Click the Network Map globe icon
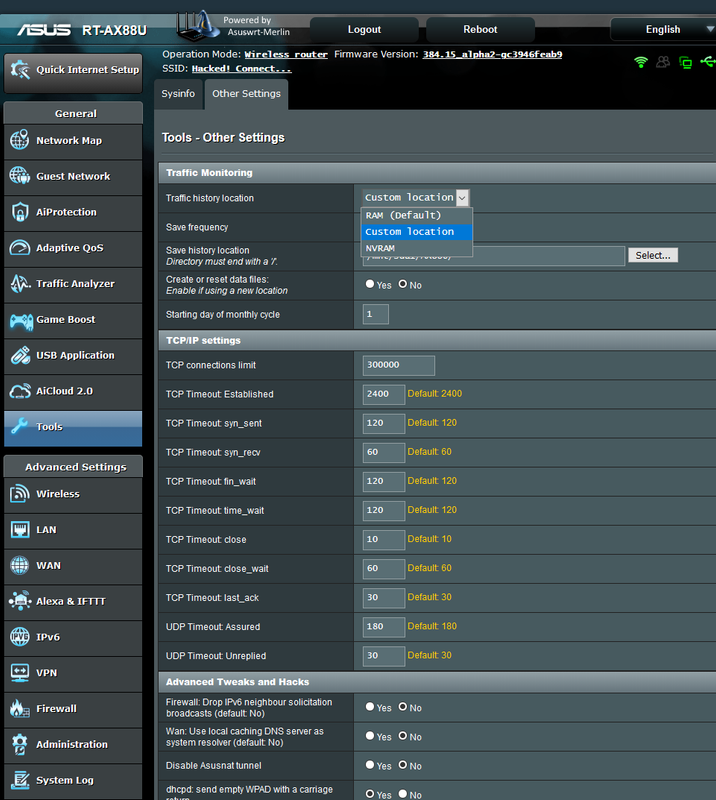The image size is (716, 800). click(x=20, y=140)
